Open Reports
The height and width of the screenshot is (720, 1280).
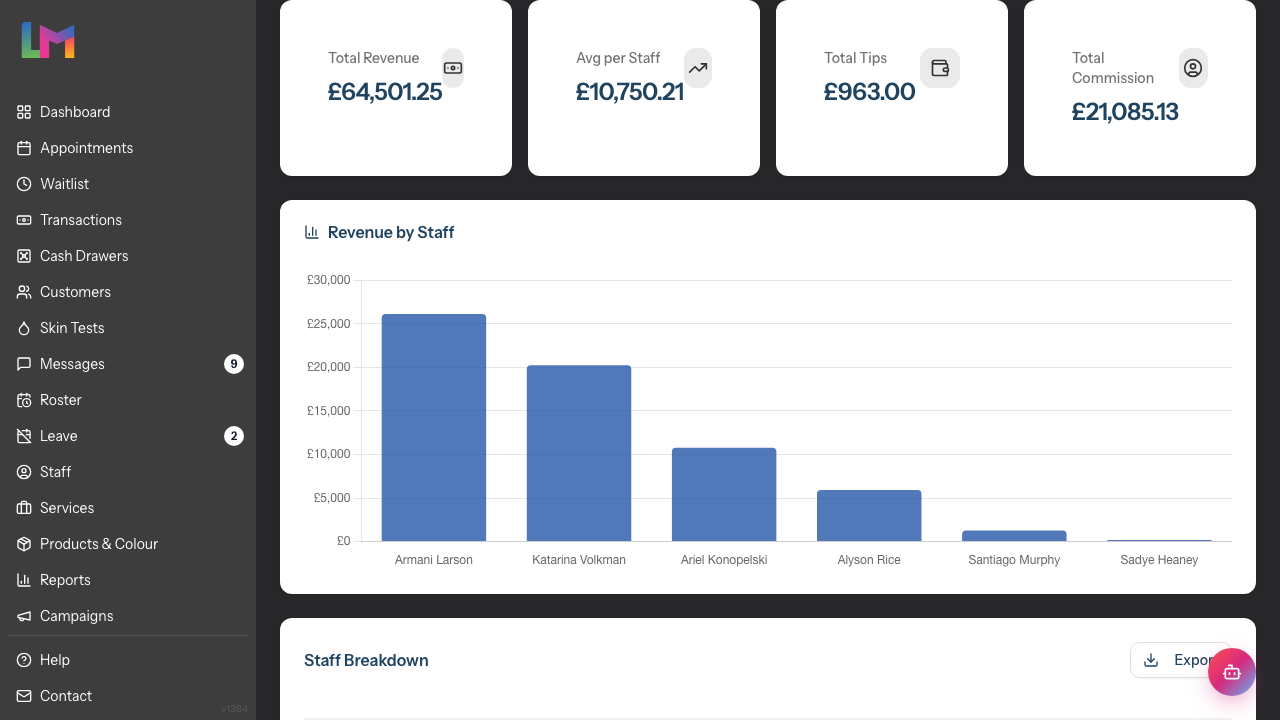pyautogui.click(x=128, y=580)
